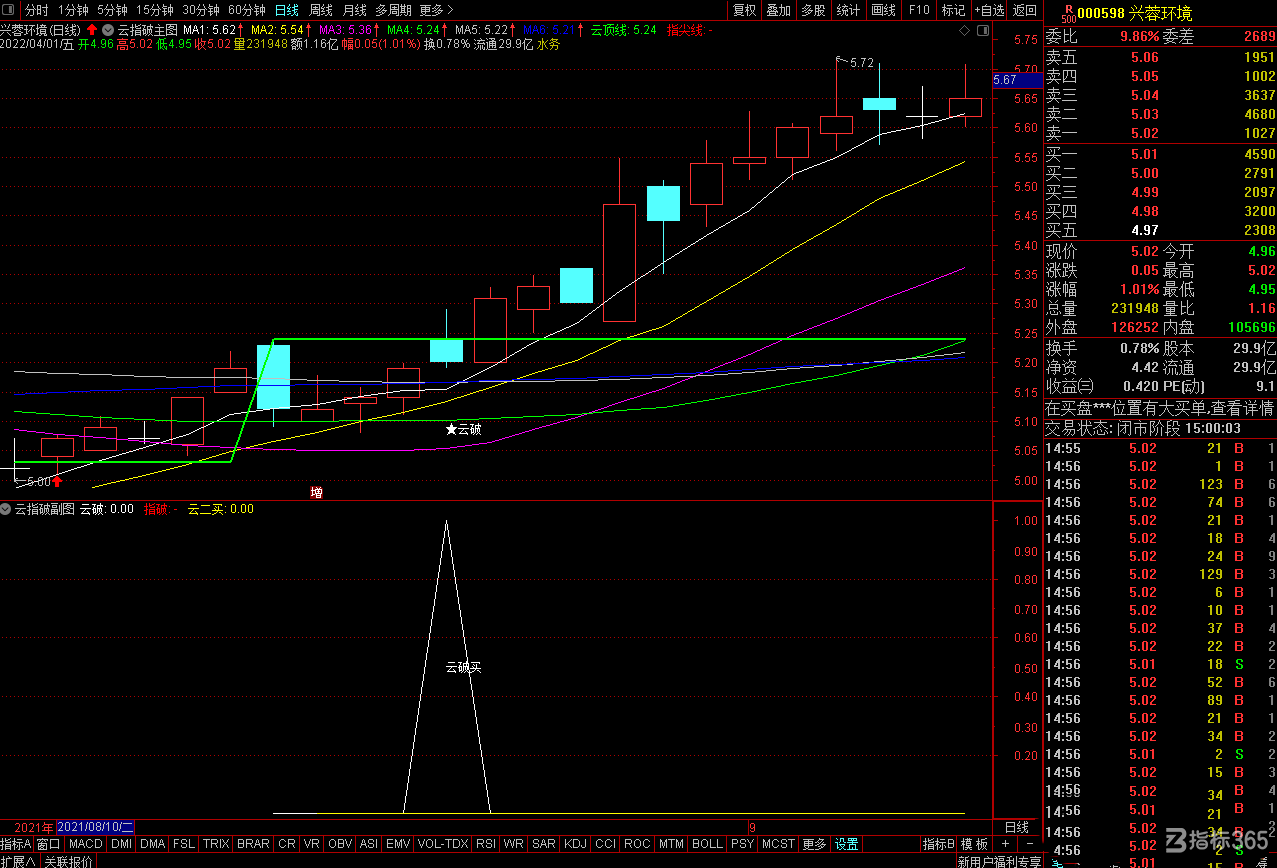
Task: Select the 指标A tab
Action: tap(17, 844)
